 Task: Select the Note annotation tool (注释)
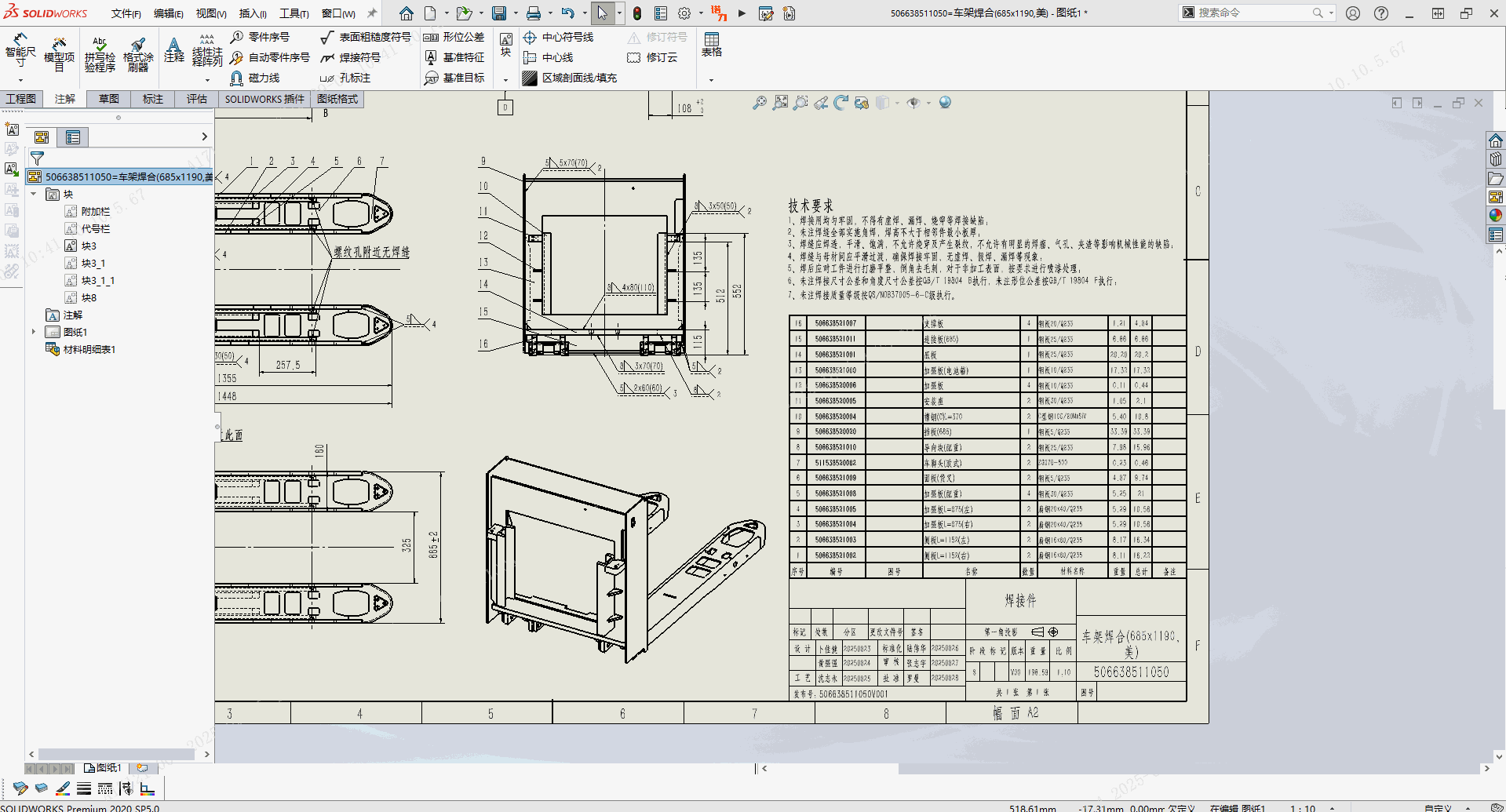[x=174, y=49]
